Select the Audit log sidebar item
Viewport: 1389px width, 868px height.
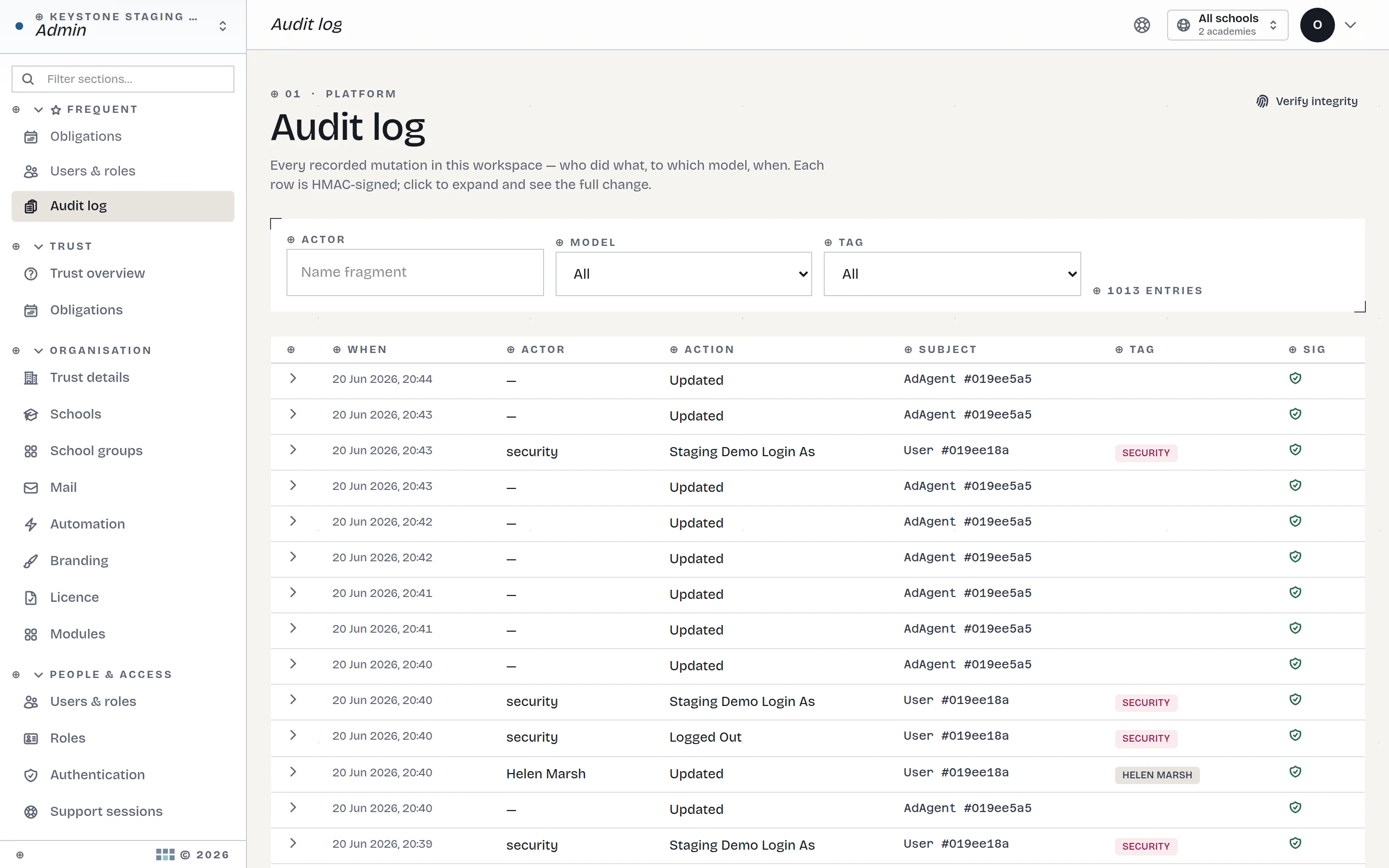pyautogui.click(x=123, y=206)
